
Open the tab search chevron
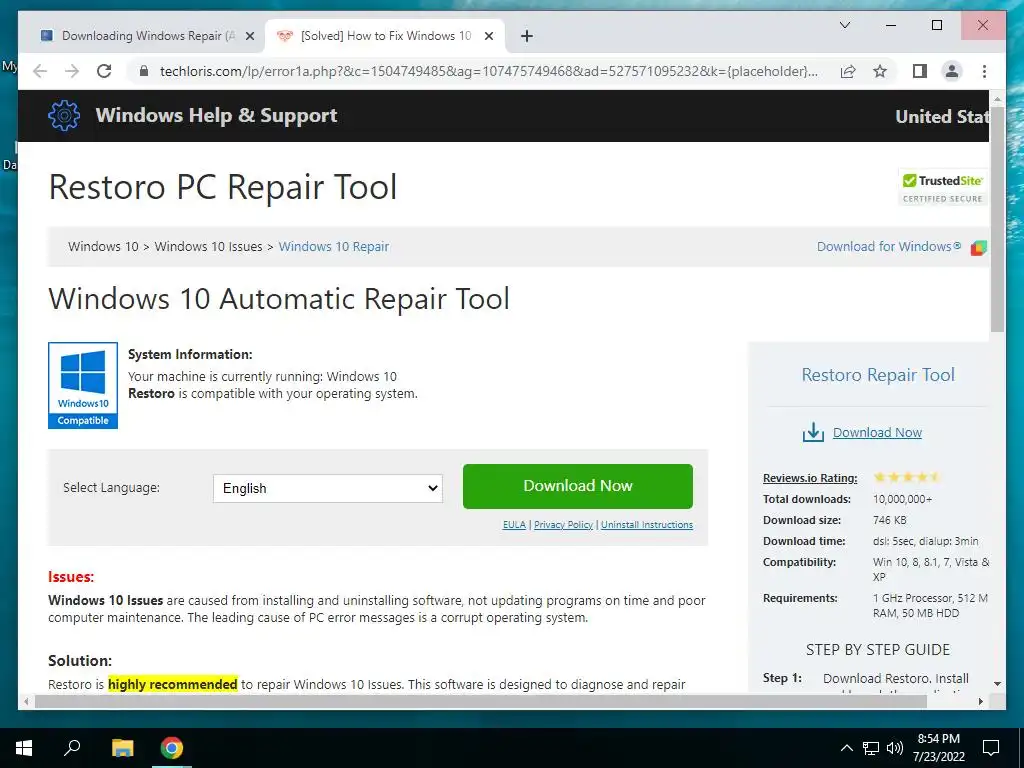coord(844,25)
